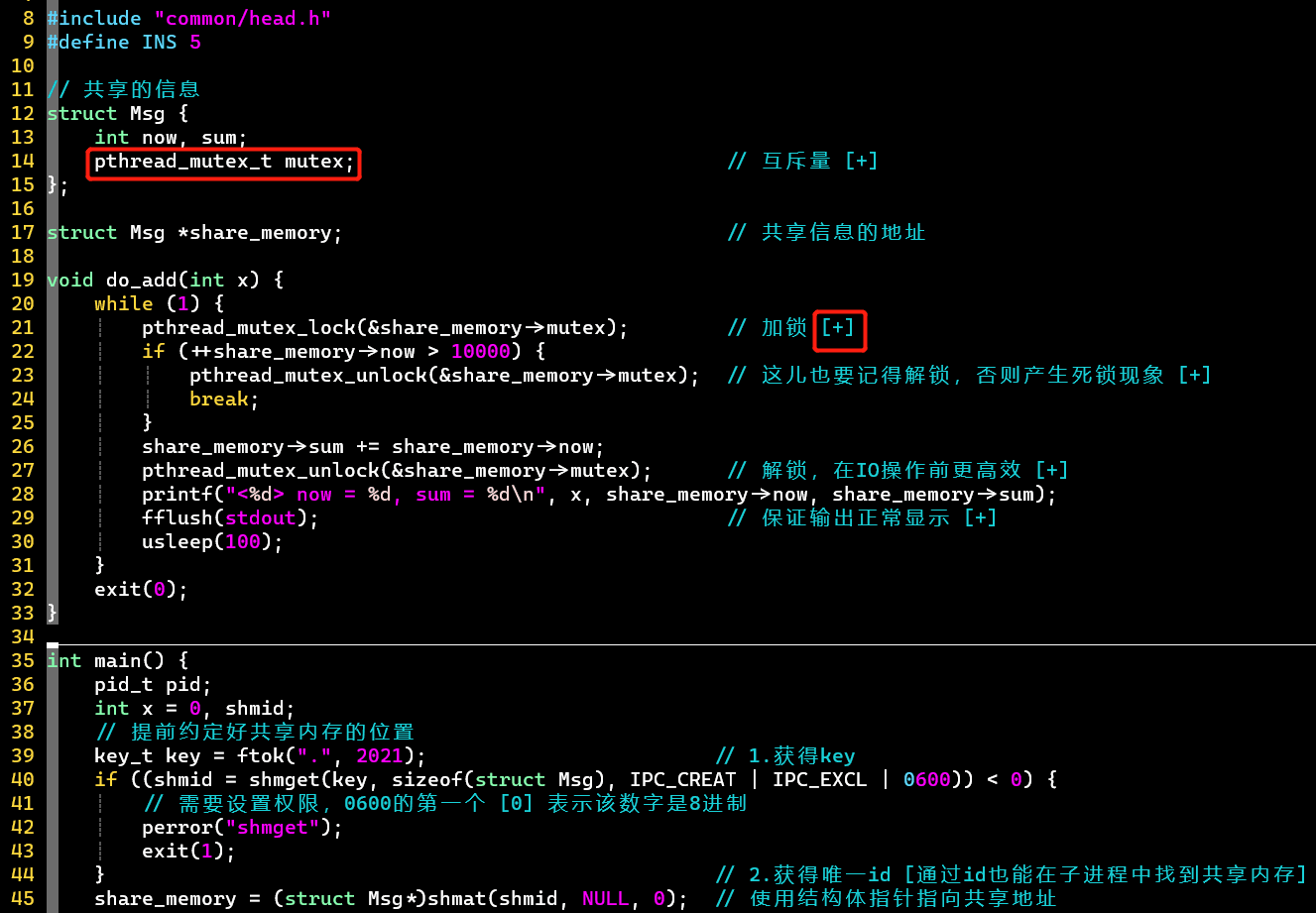Click "usleep(100);" on line 30
The width and height of the screenshot is (1316, 913).
(213, 541)
